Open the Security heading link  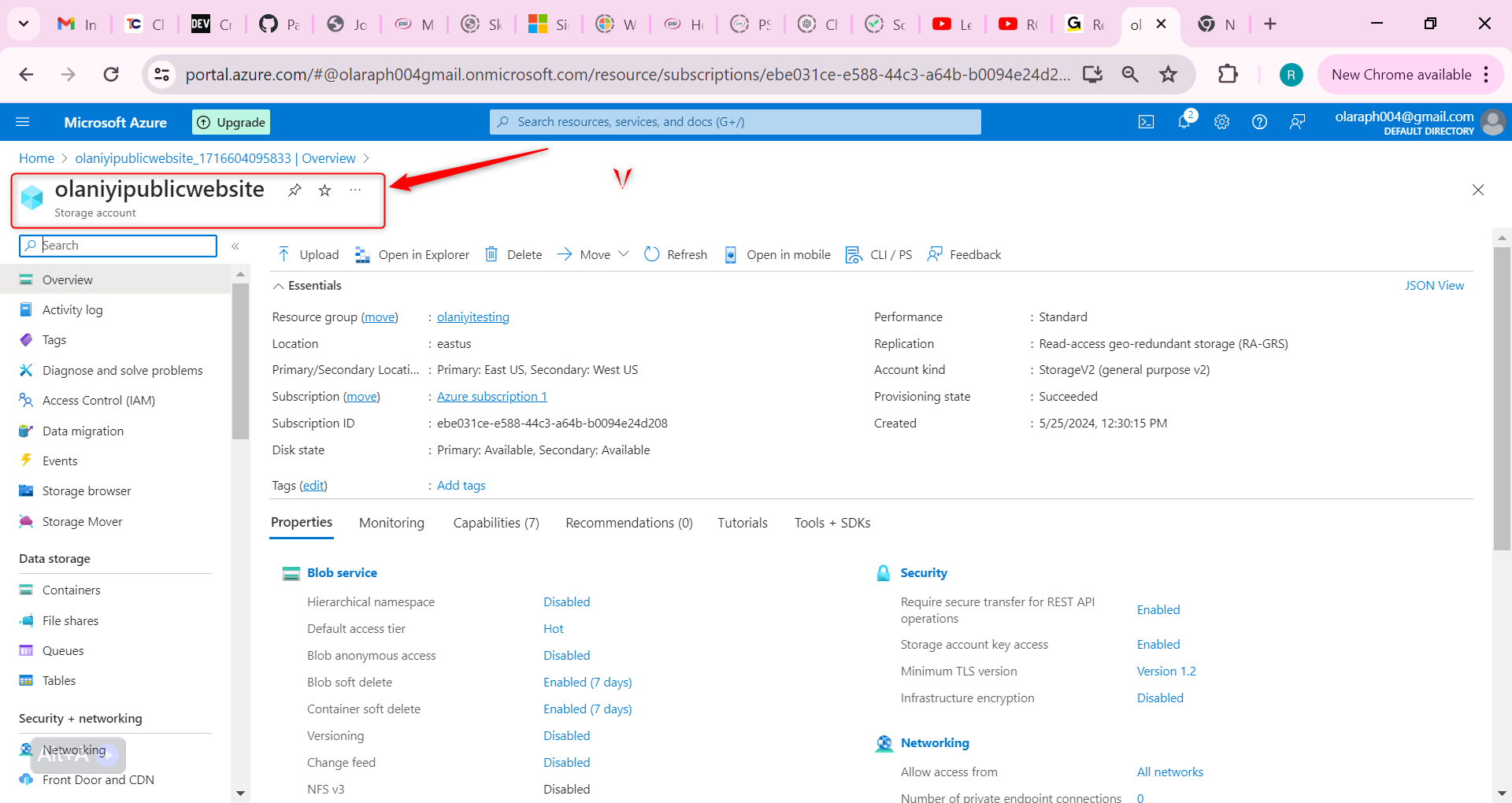(x=924, y=573)
